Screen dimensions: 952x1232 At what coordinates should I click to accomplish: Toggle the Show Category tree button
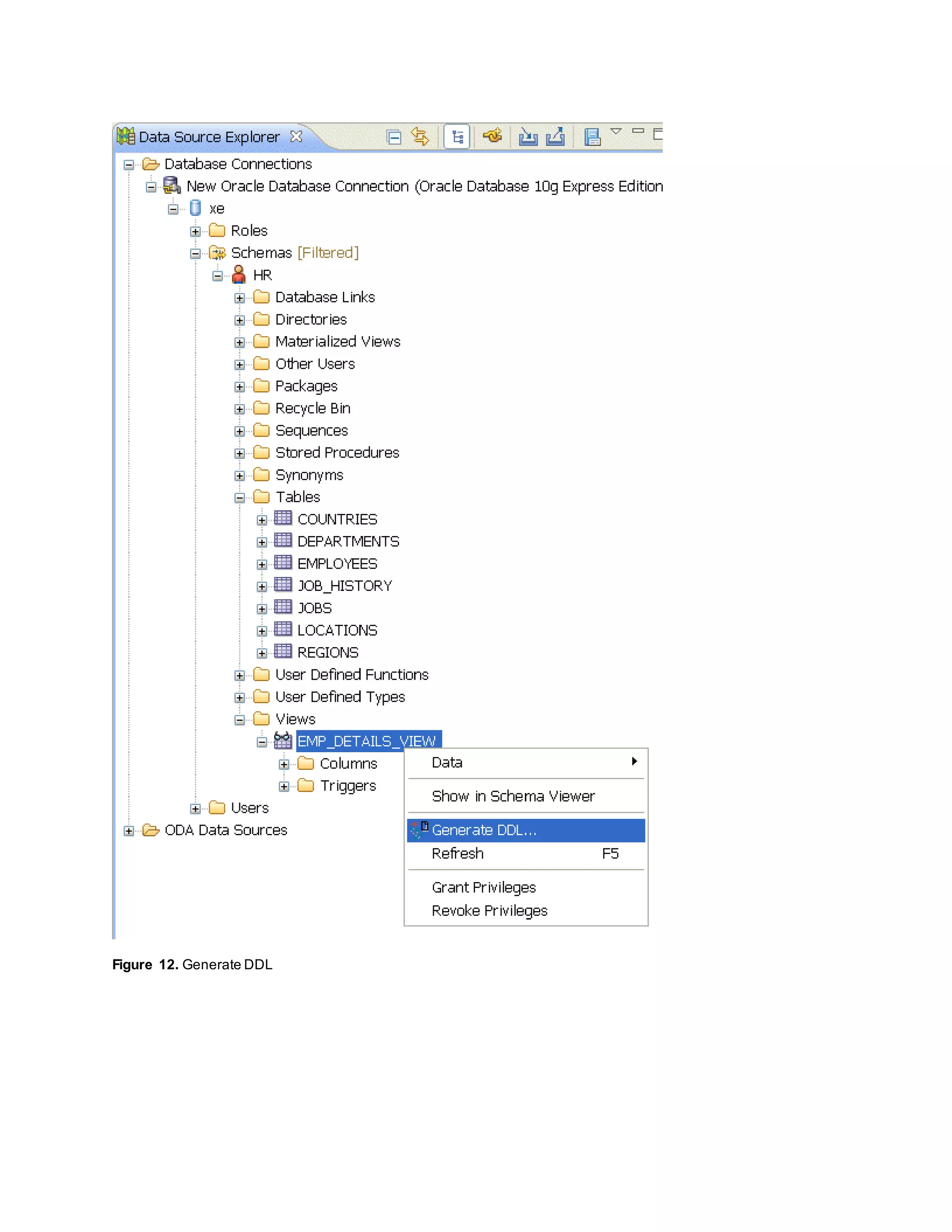click(x=457, y=137)
